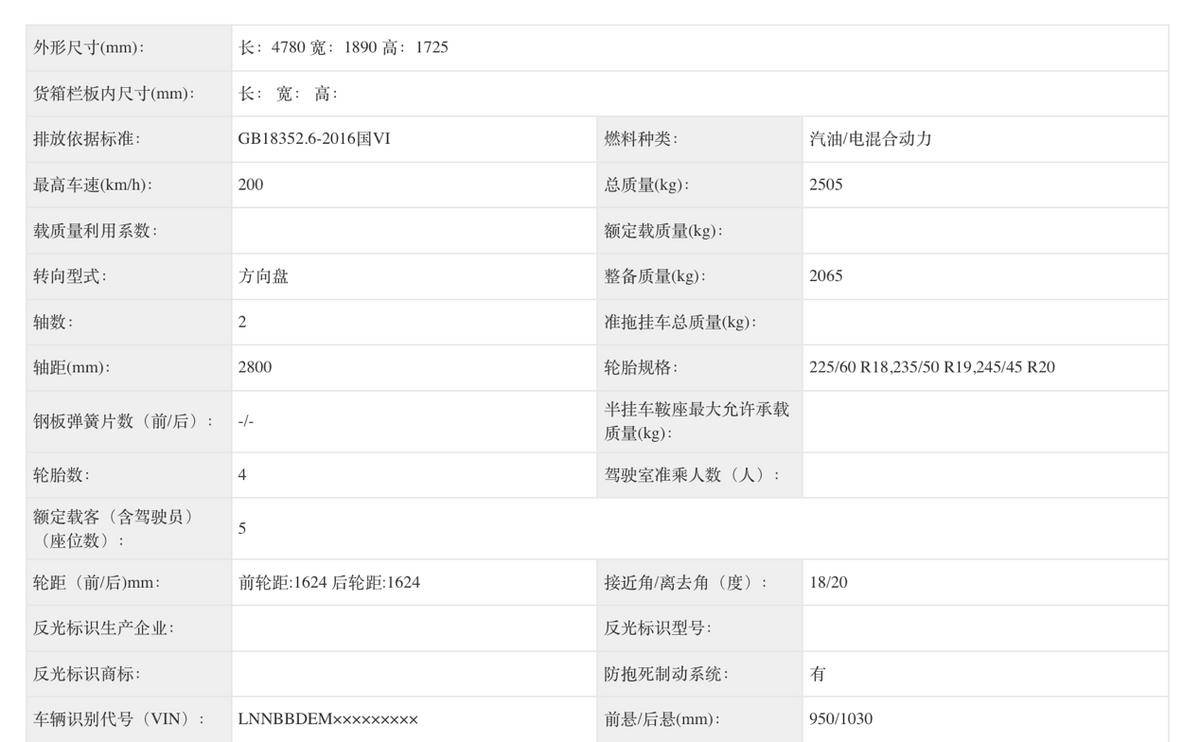
Task: Click the 反光标识型号 label
Action: pyautogui.click(x=658, y=628)
